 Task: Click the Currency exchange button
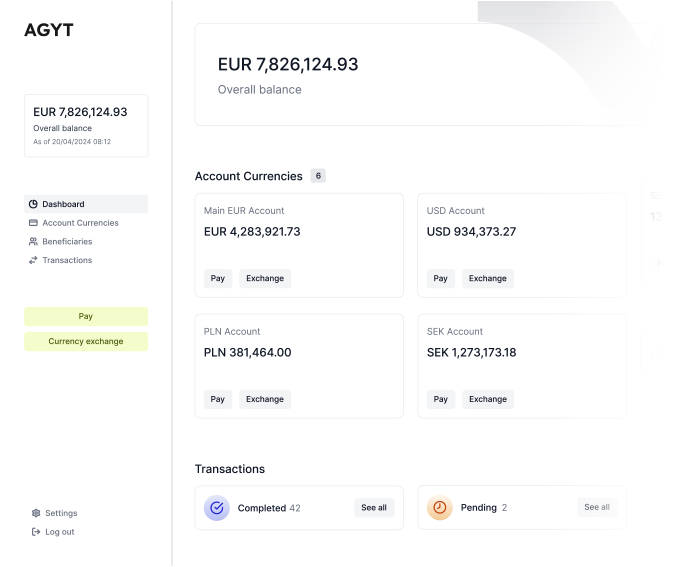pyautogui.click(x=86, y=341)
